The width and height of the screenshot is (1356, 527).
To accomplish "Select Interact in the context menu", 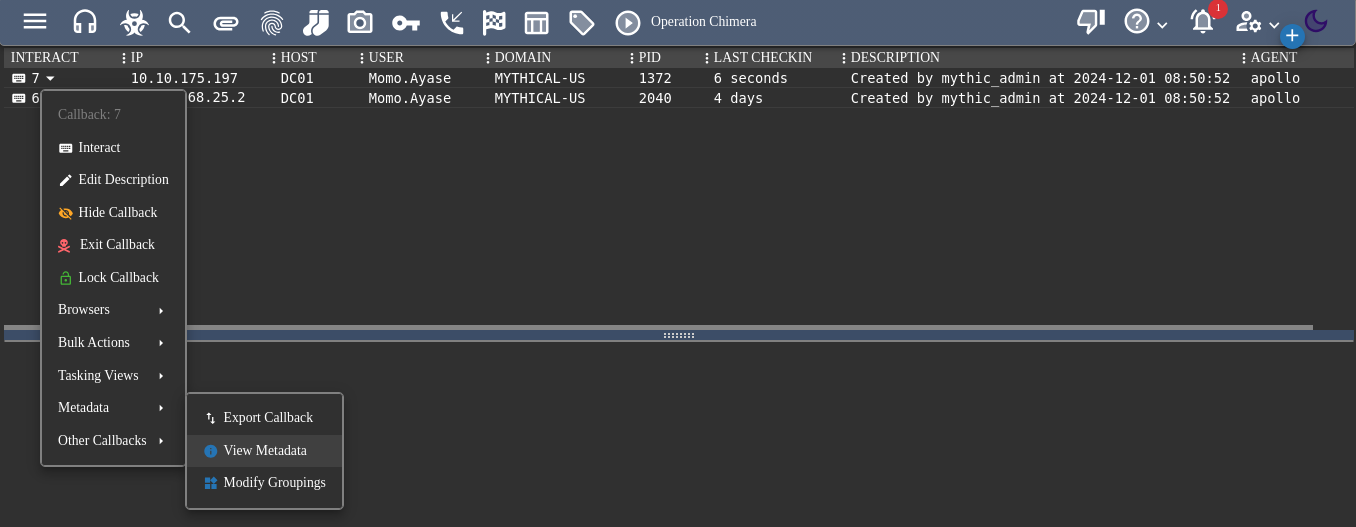I will 113,147.
